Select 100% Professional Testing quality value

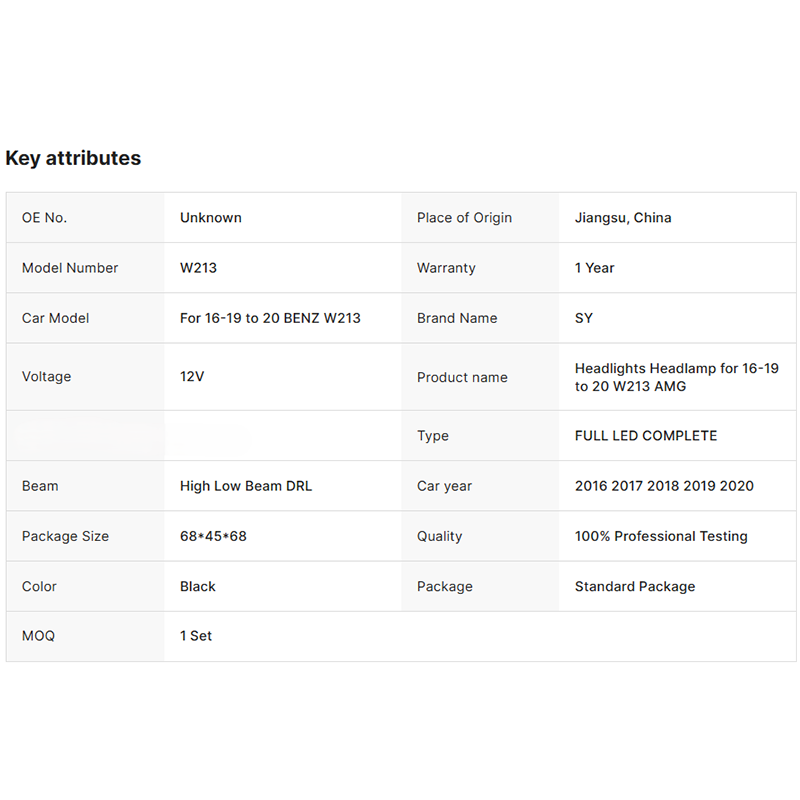click(661, 536)
